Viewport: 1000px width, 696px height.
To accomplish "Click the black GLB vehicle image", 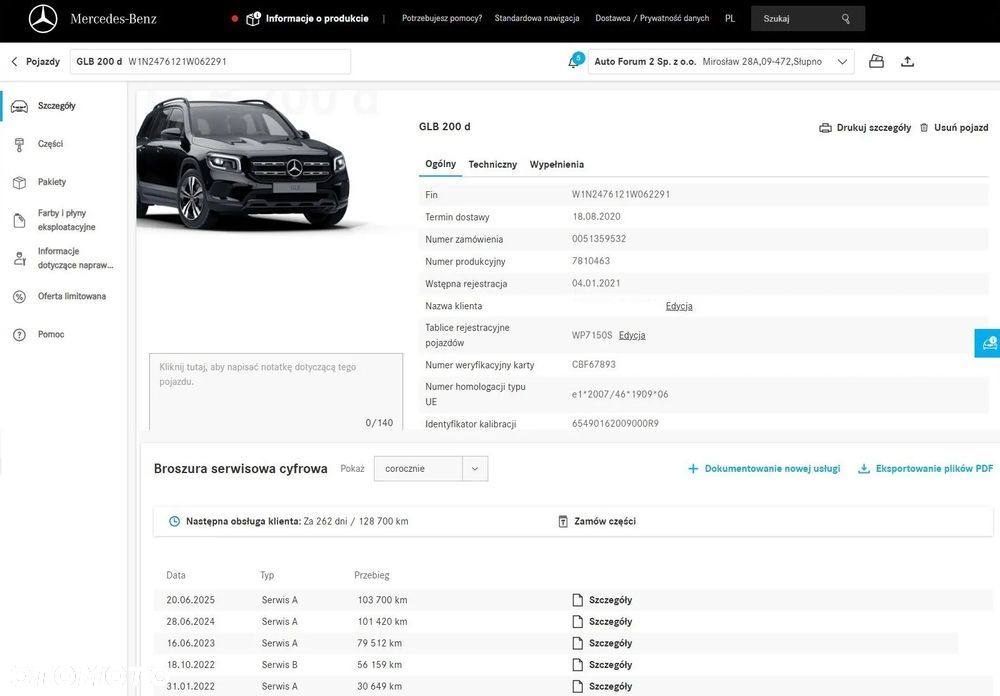I will pyautogui.click(x=244, y=165).
